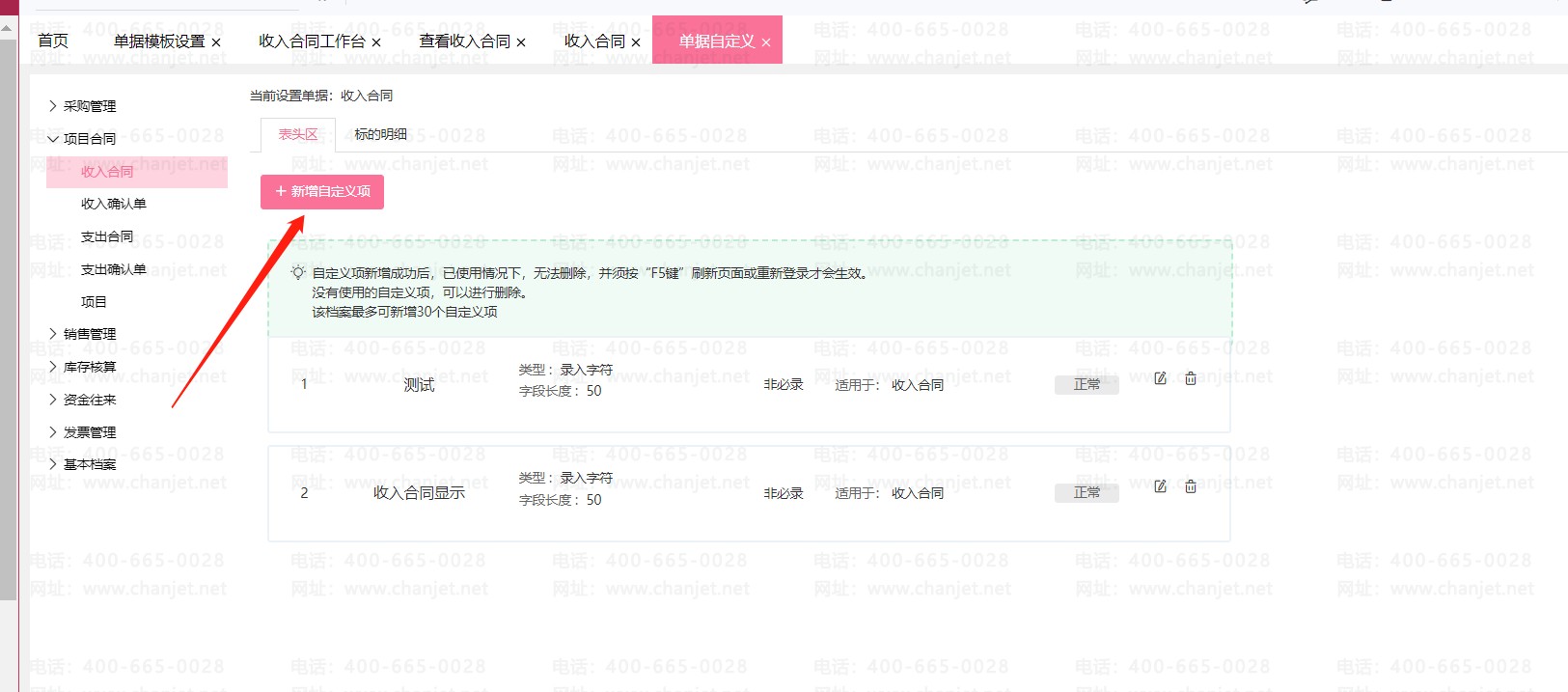
Task: Click the left vertical scrollbar
Action: [x=9, y=318]
